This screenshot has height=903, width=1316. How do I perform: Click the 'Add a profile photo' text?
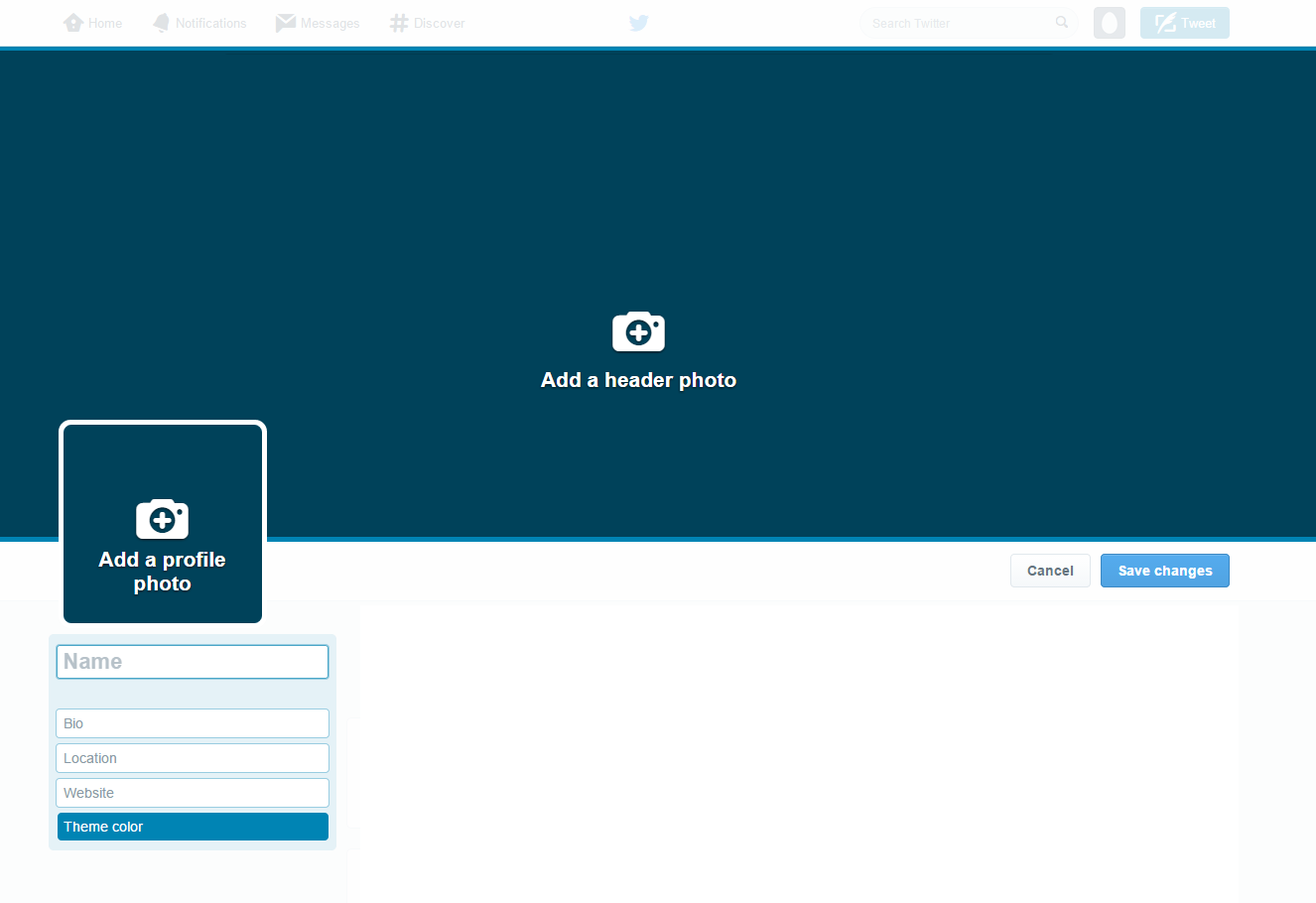point(163,572)
